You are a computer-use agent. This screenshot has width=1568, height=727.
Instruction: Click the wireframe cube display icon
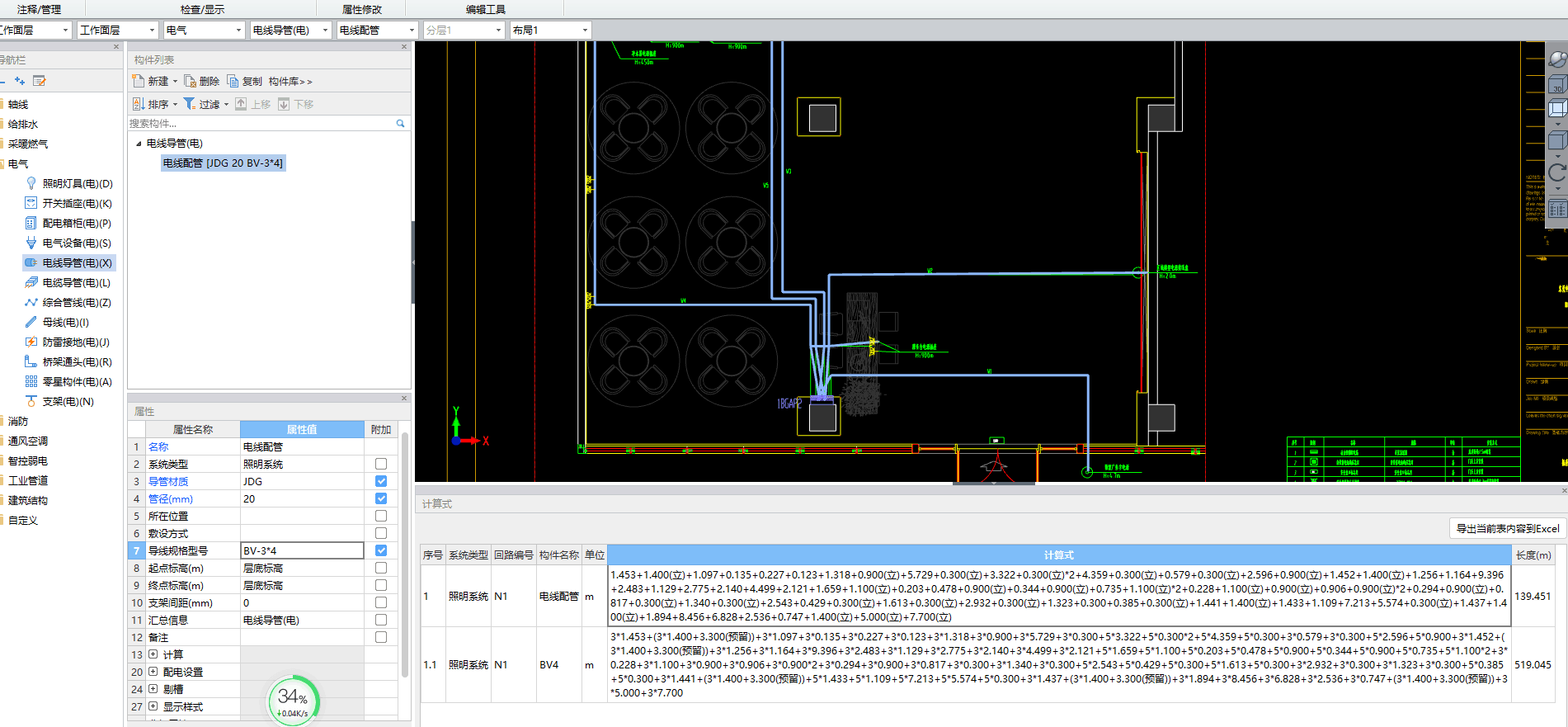(1557, 108)
